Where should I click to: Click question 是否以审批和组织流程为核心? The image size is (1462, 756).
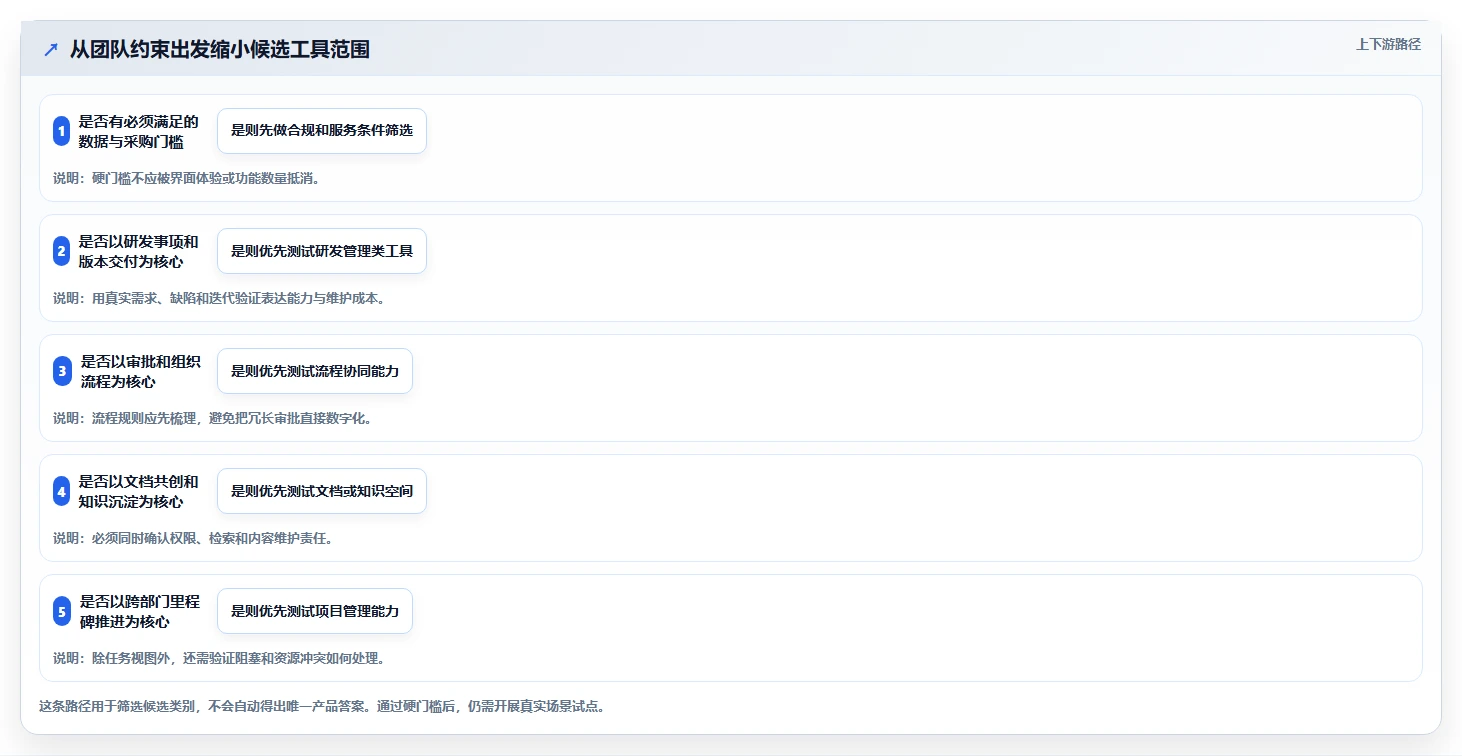point(141,371)
